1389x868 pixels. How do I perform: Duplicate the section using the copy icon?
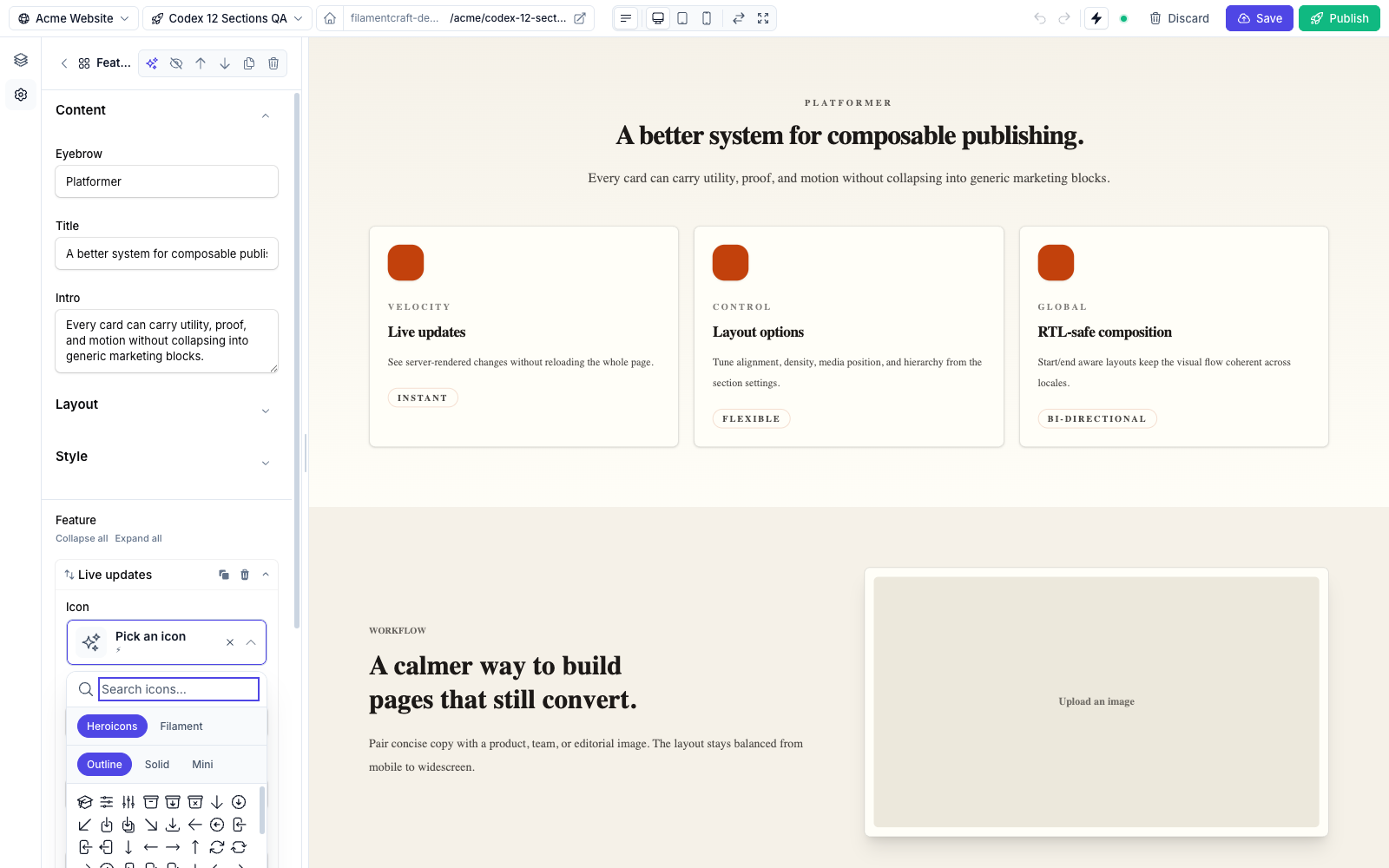(249, 63)
